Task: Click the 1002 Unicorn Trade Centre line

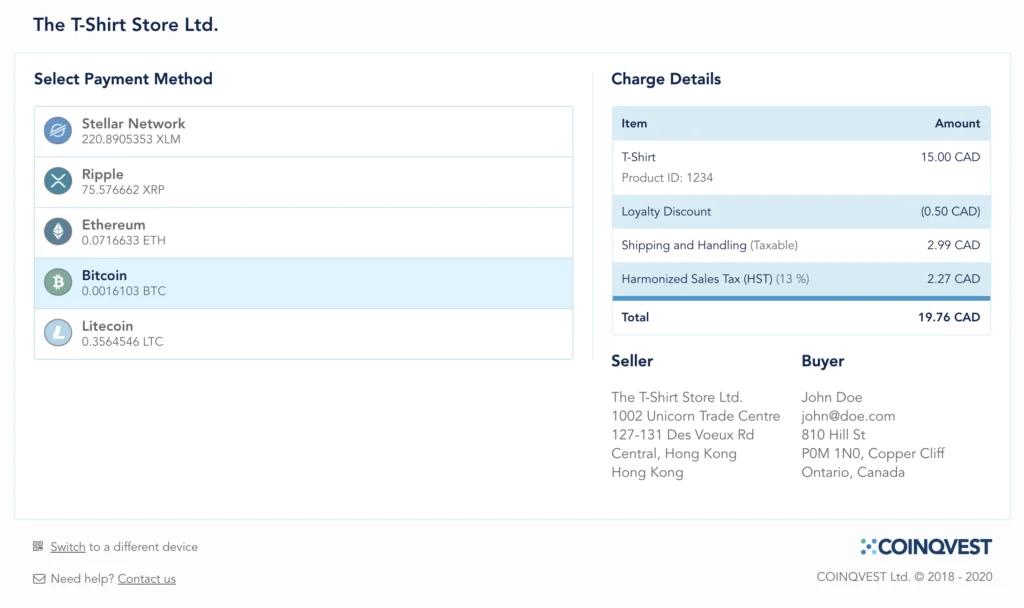Action: 696,416
